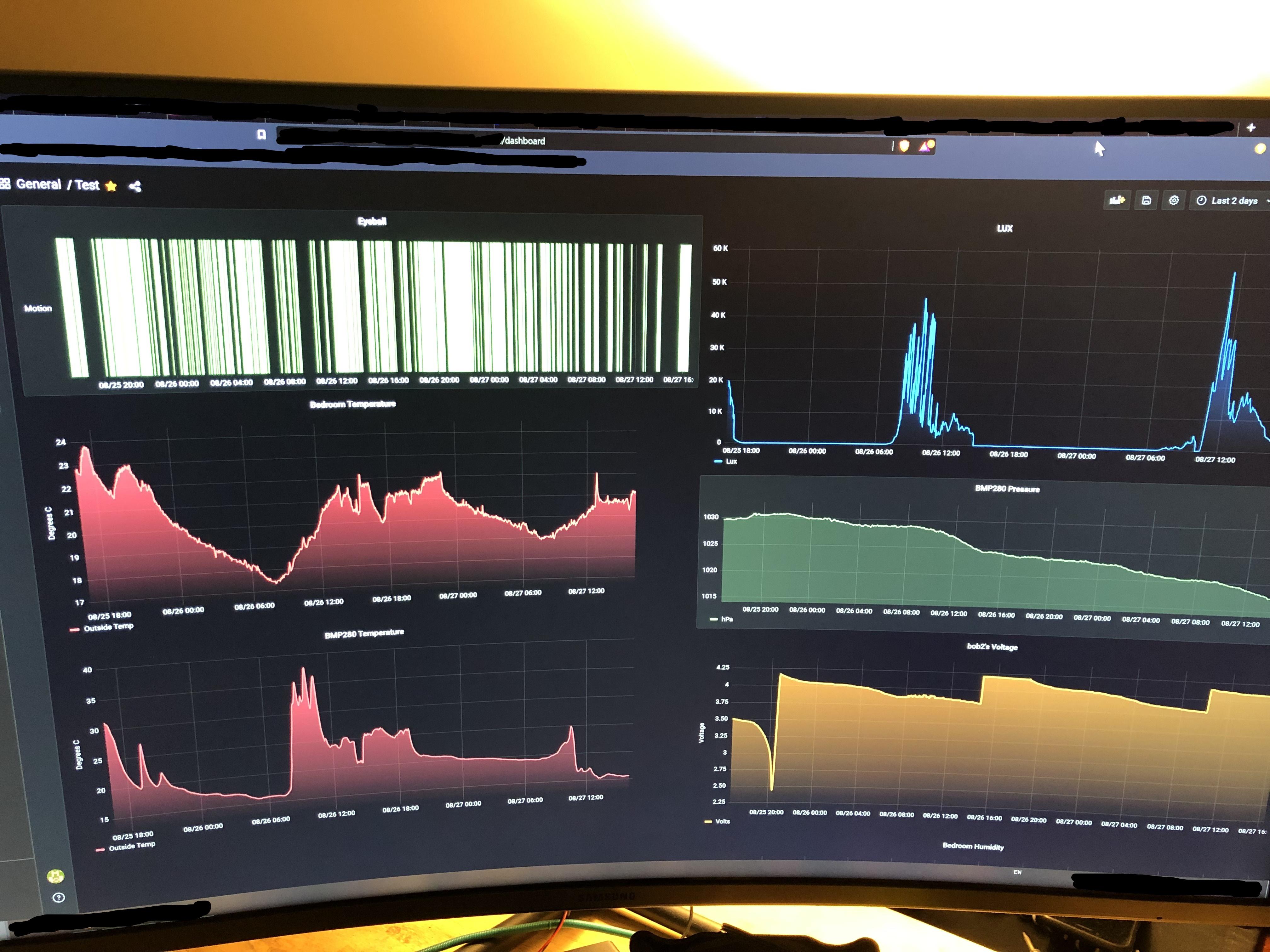Click the Brave shield icon
1270x952 pixels.
point(904,146)
